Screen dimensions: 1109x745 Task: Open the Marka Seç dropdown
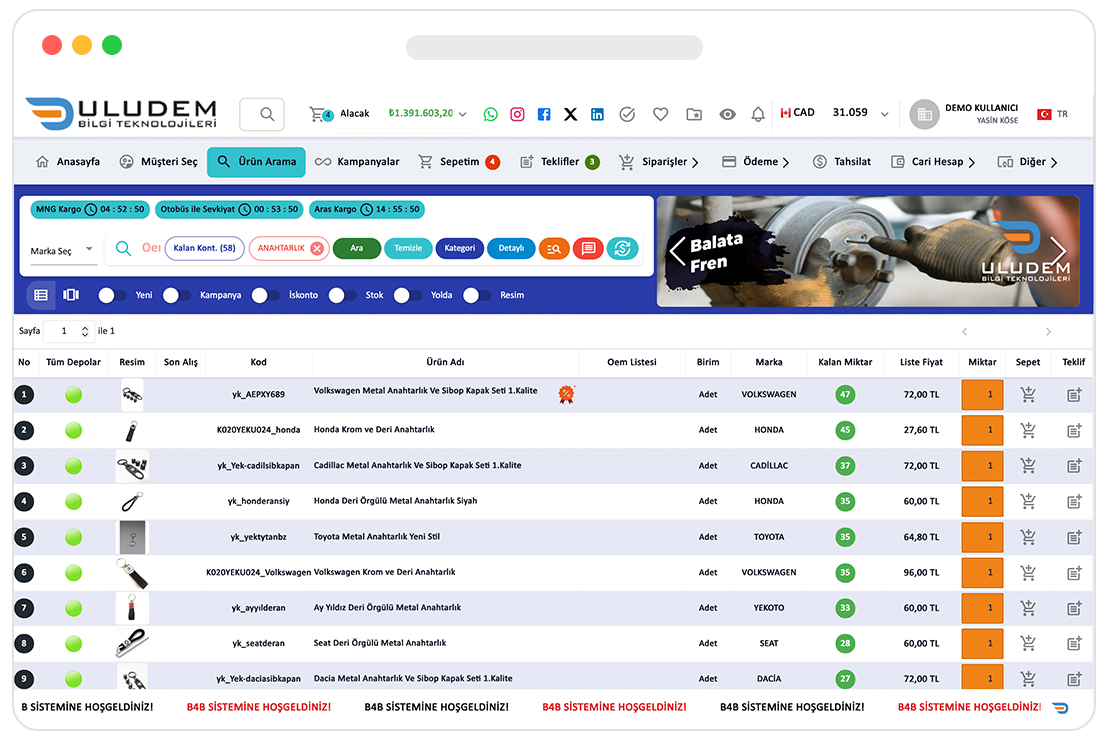coord(62,250)
